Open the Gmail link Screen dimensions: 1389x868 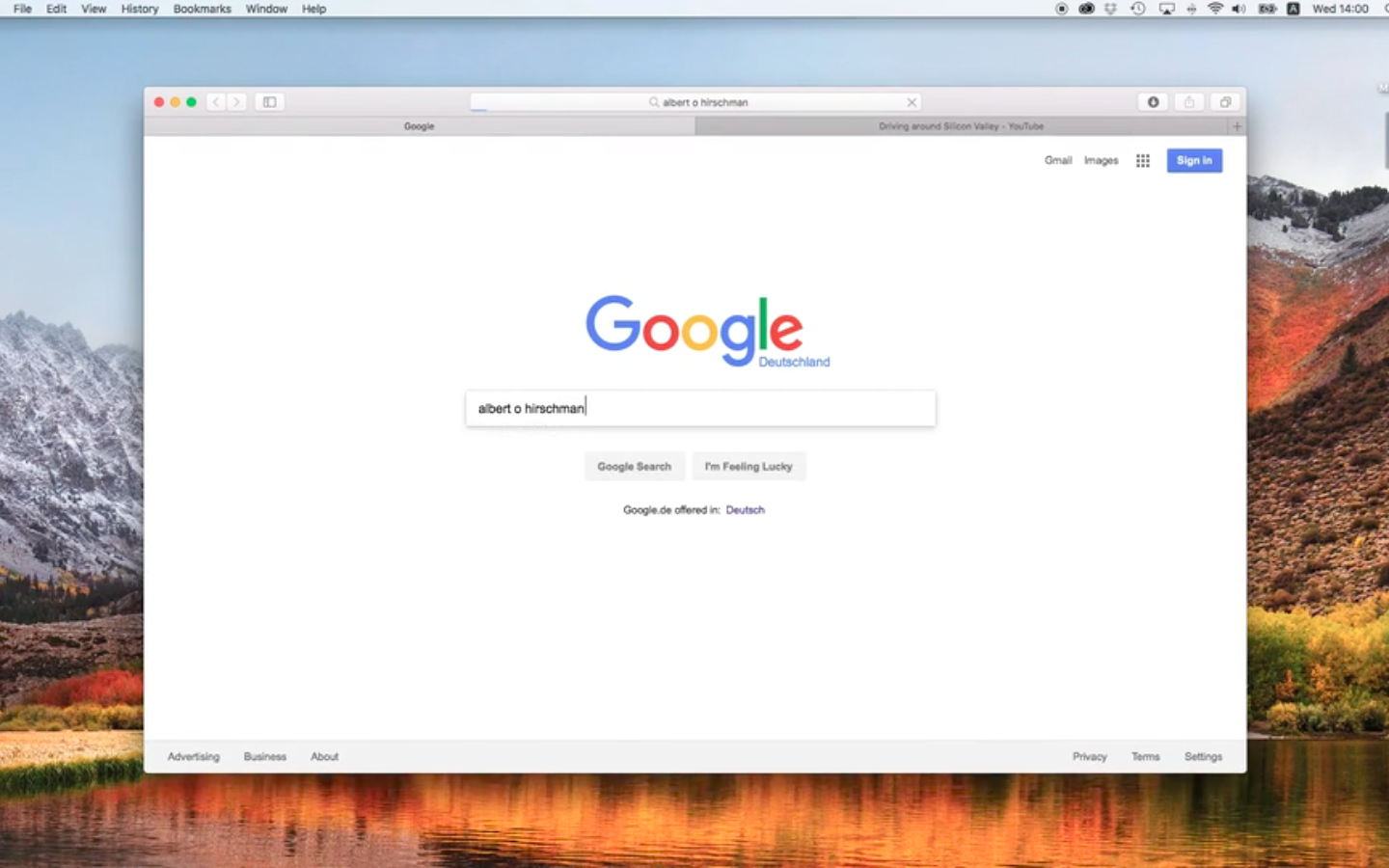pyautogui.click(x=1057, y=161)
